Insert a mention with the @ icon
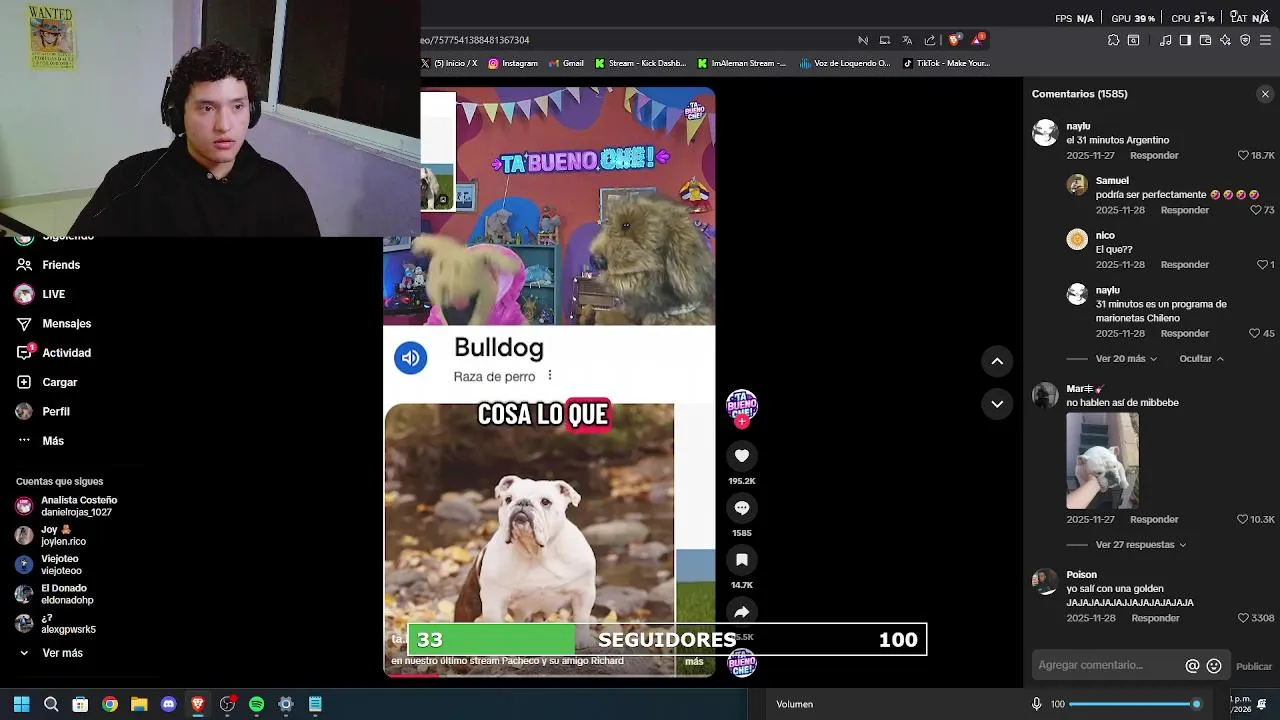The height and width of the screenshot is (720, 1280). click(x=1192, y=666)
